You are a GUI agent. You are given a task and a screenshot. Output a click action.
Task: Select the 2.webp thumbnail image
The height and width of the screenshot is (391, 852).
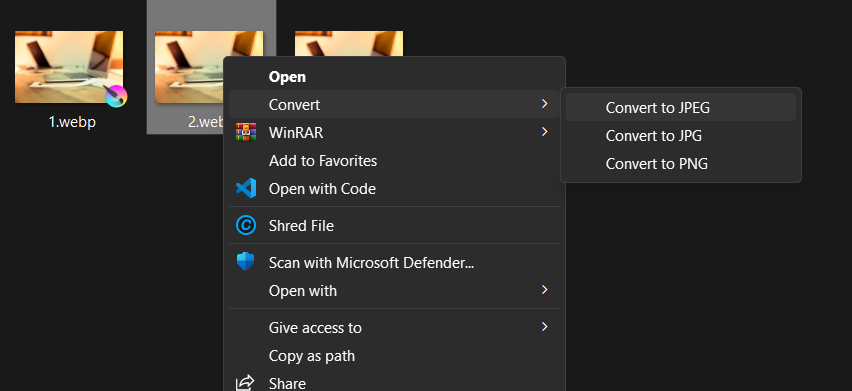point(189,67)
